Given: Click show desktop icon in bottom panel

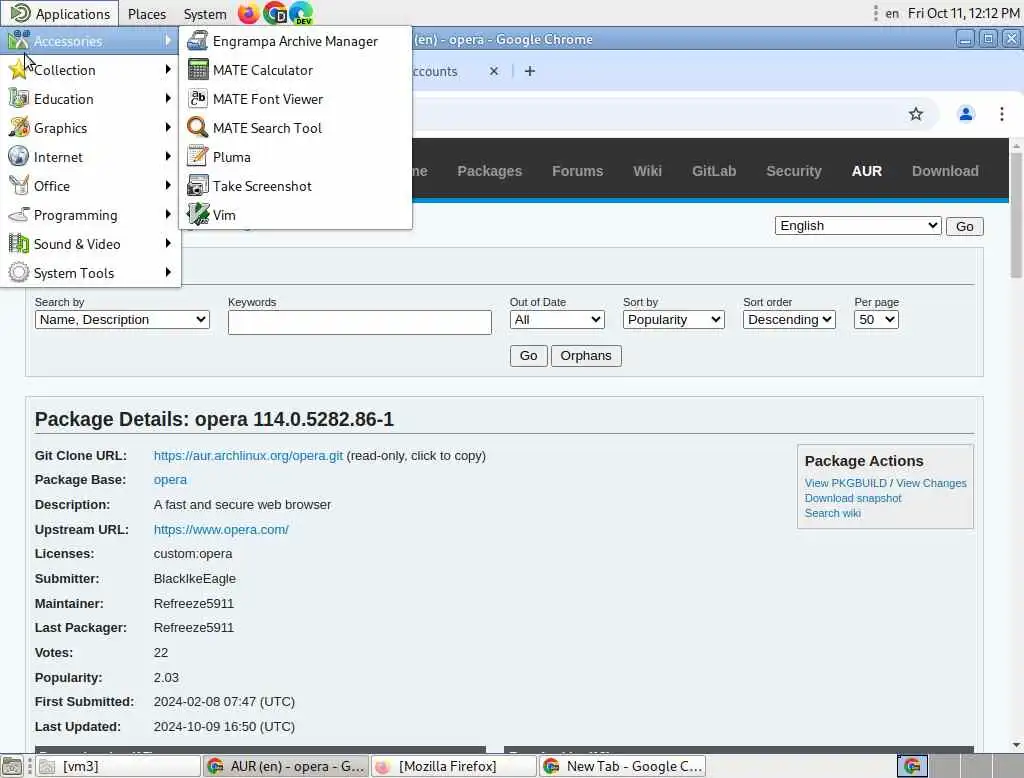Looking at the screenshot, I should (12, 766).
